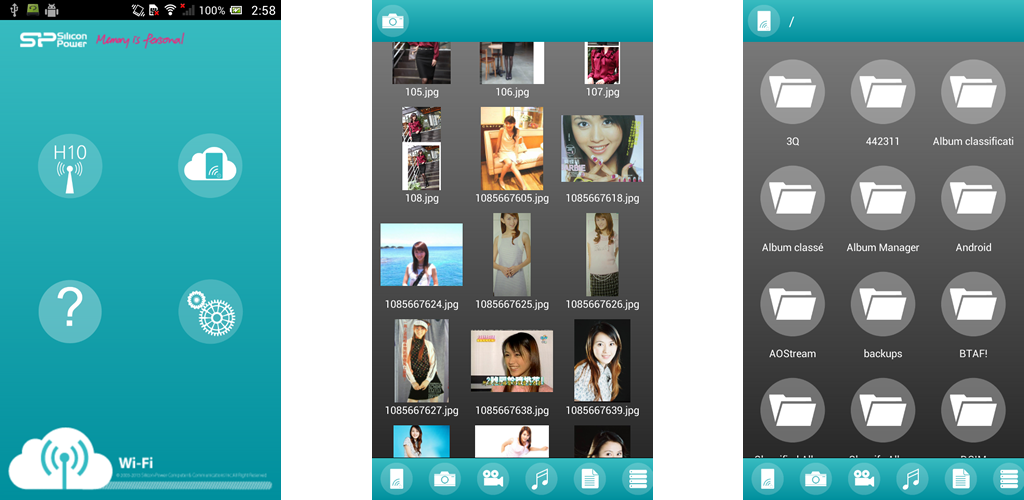Tap device icon in folder browser header
The width and height of the screenshot is (1024, 500).
pyautogui.click(x=764, y=21)
